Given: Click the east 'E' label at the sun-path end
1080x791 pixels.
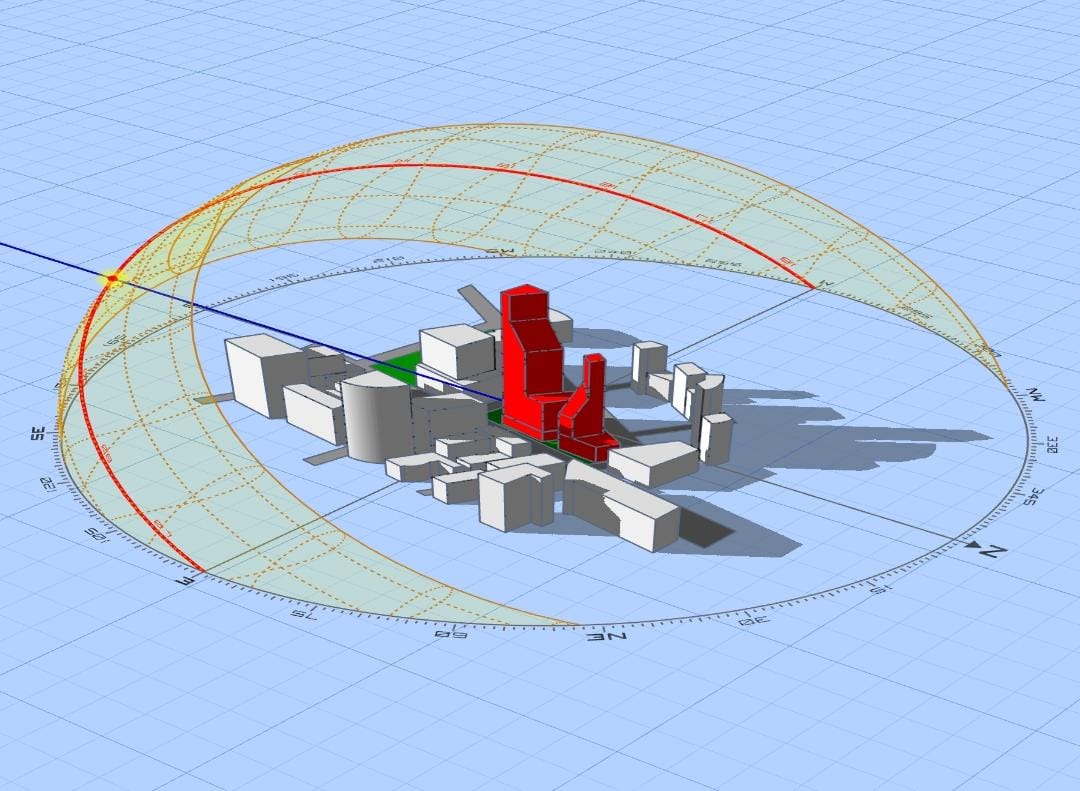Looking at the screenshot, I should point(185,581).
